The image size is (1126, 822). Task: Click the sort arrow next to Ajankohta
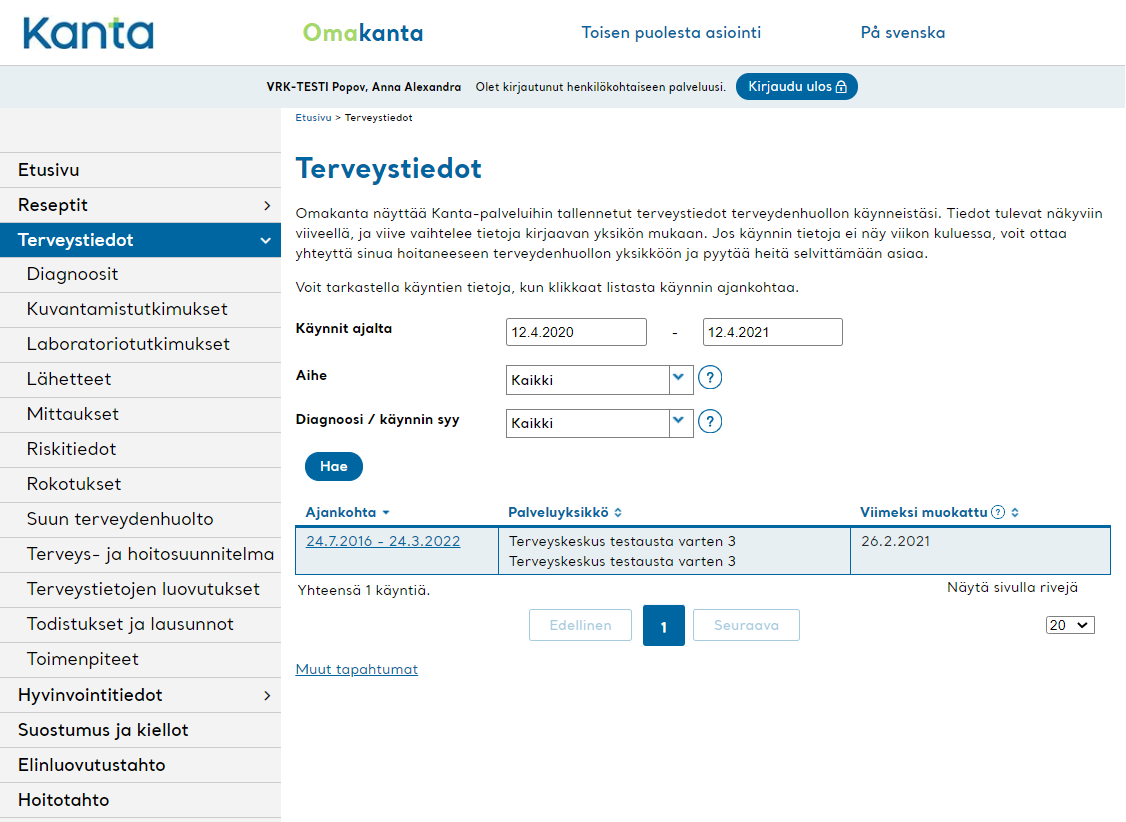[386, 513]
